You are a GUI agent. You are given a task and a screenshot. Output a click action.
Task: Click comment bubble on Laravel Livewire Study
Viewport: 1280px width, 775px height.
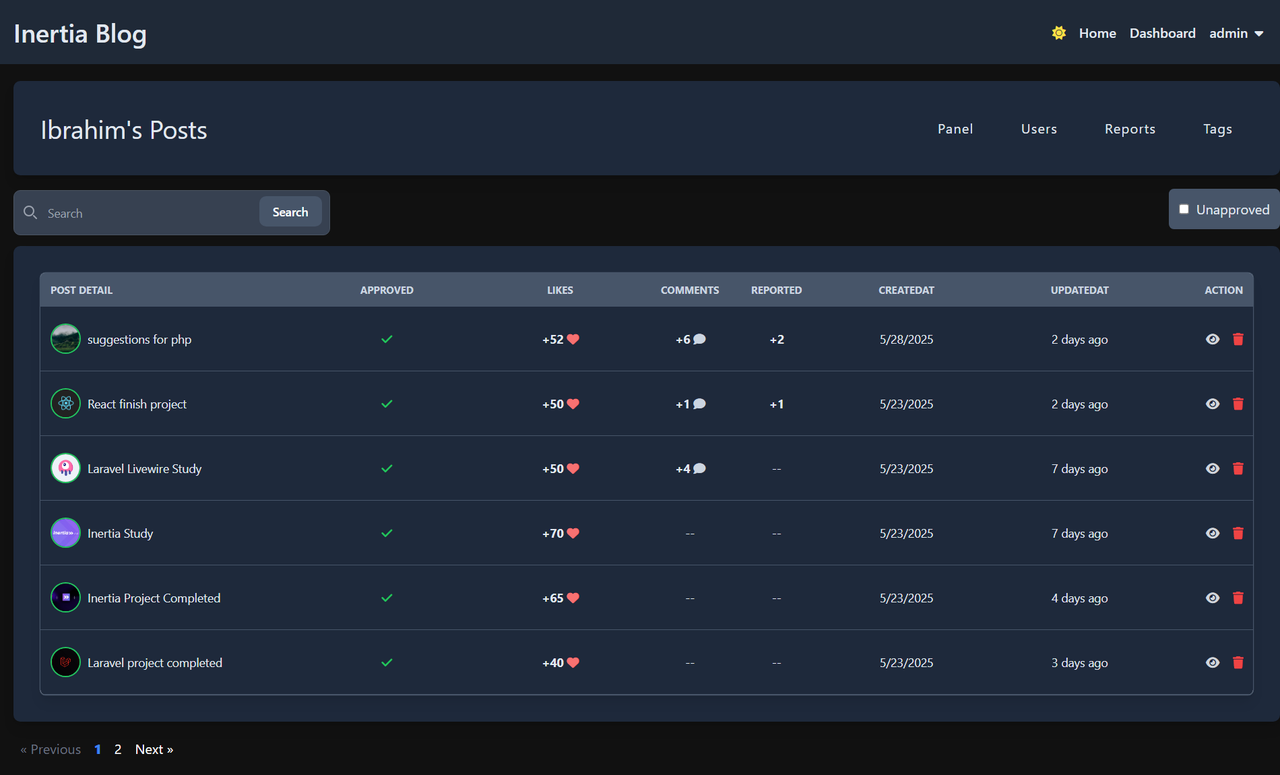click(x=700, y=468)
